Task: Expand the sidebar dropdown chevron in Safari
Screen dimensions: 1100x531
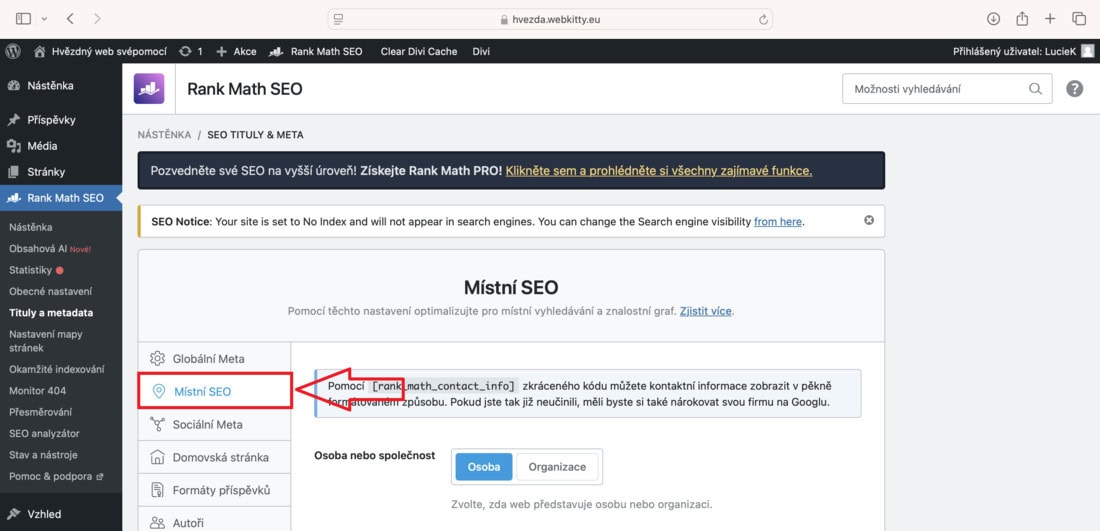Action: 44,19
